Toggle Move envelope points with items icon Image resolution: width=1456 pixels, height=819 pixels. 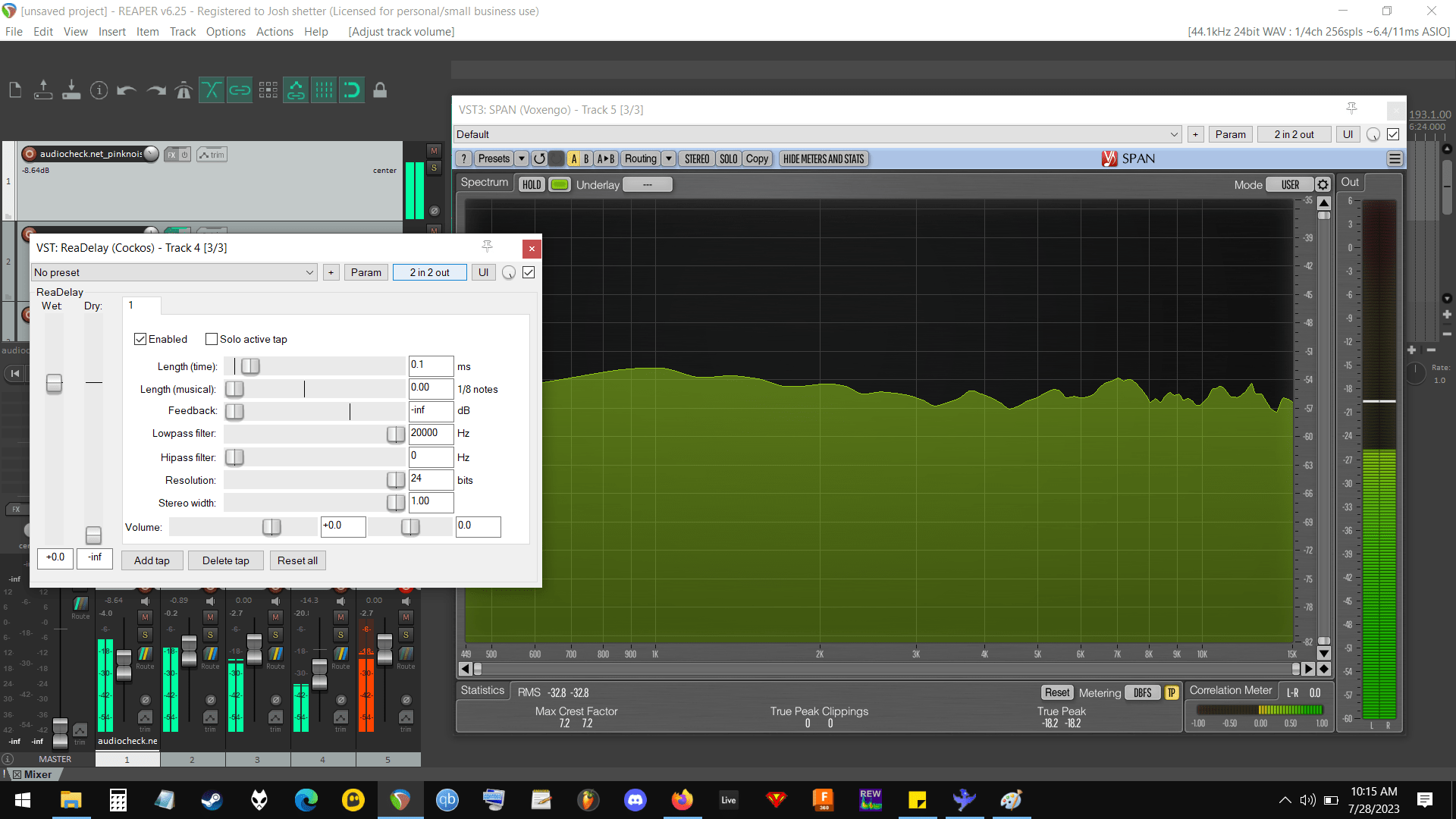click(296, 90)
